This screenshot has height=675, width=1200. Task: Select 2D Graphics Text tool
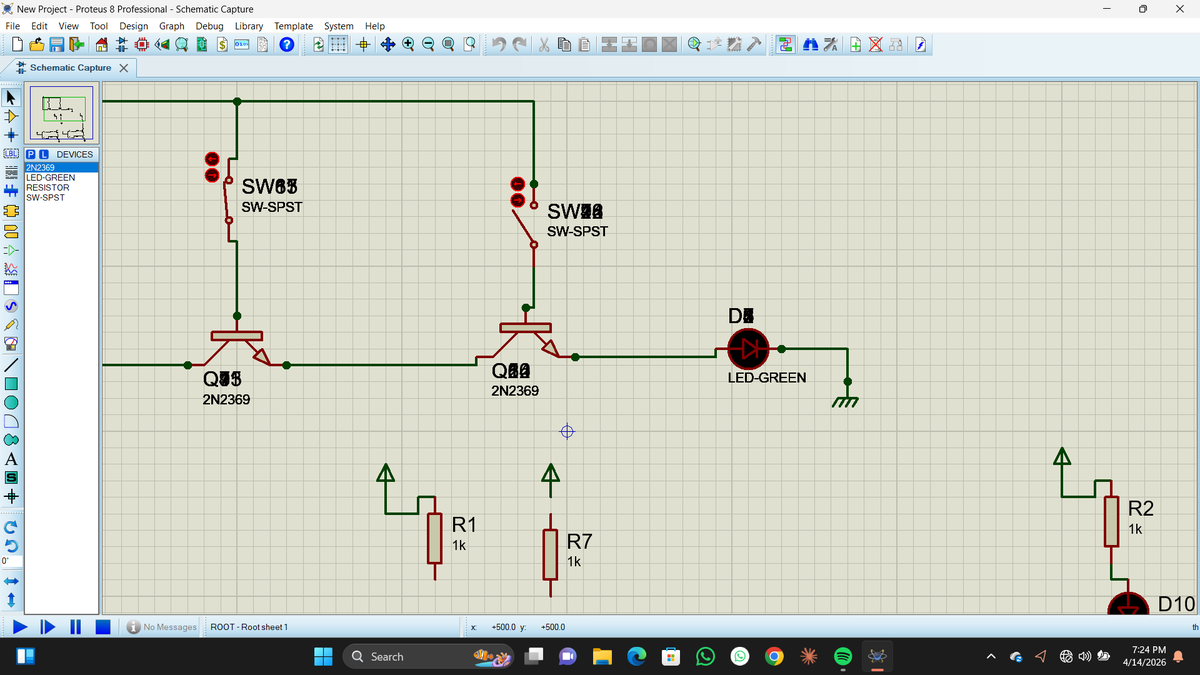coord(11,459)
